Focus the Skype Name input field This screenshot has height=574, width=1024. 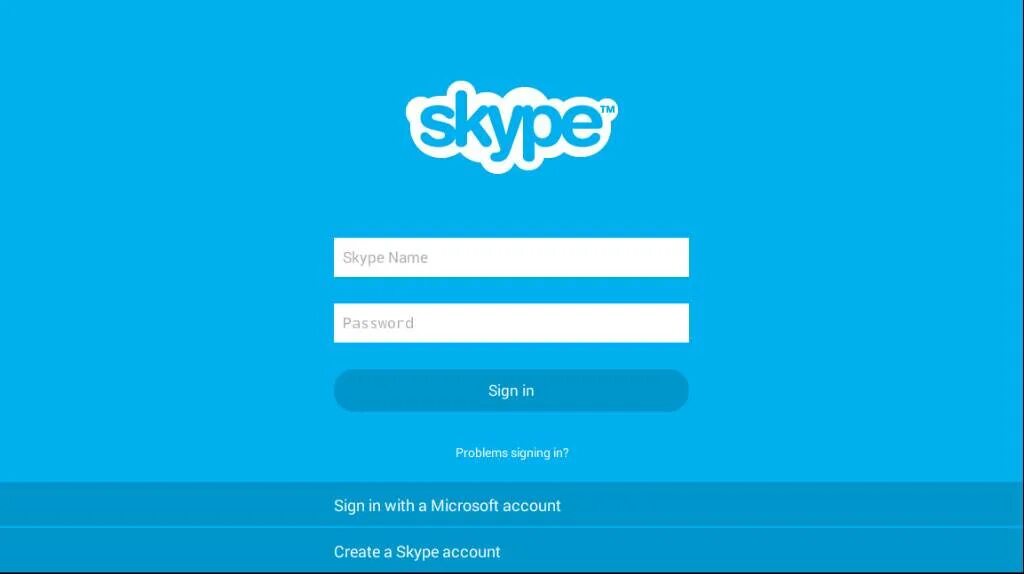pos(511,257)
